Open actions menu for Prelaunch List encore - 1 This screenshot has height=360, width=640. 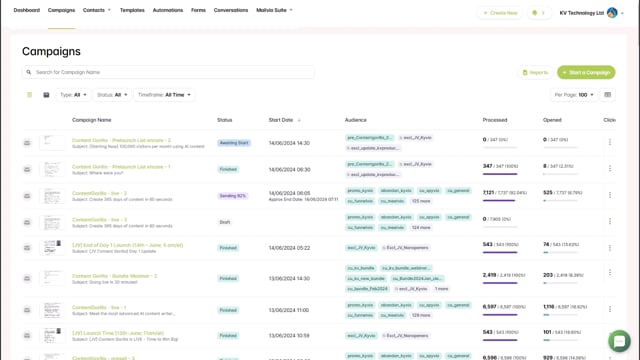[610, 168]
